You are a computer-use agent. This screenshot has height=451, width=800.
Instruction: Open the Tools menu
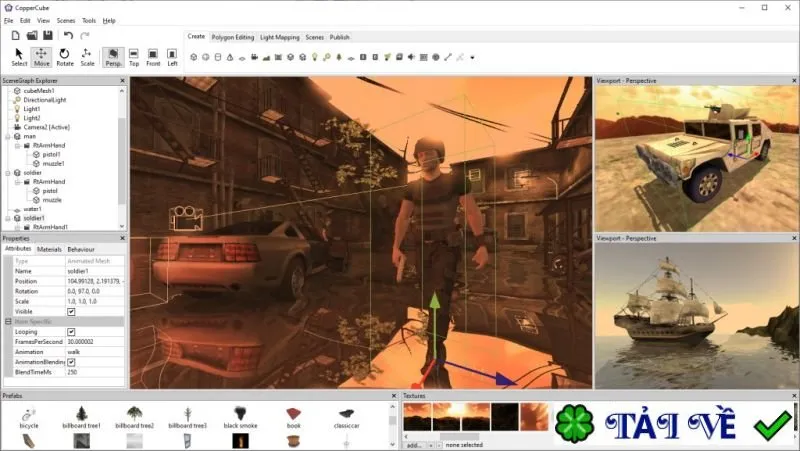click(89, 20)
